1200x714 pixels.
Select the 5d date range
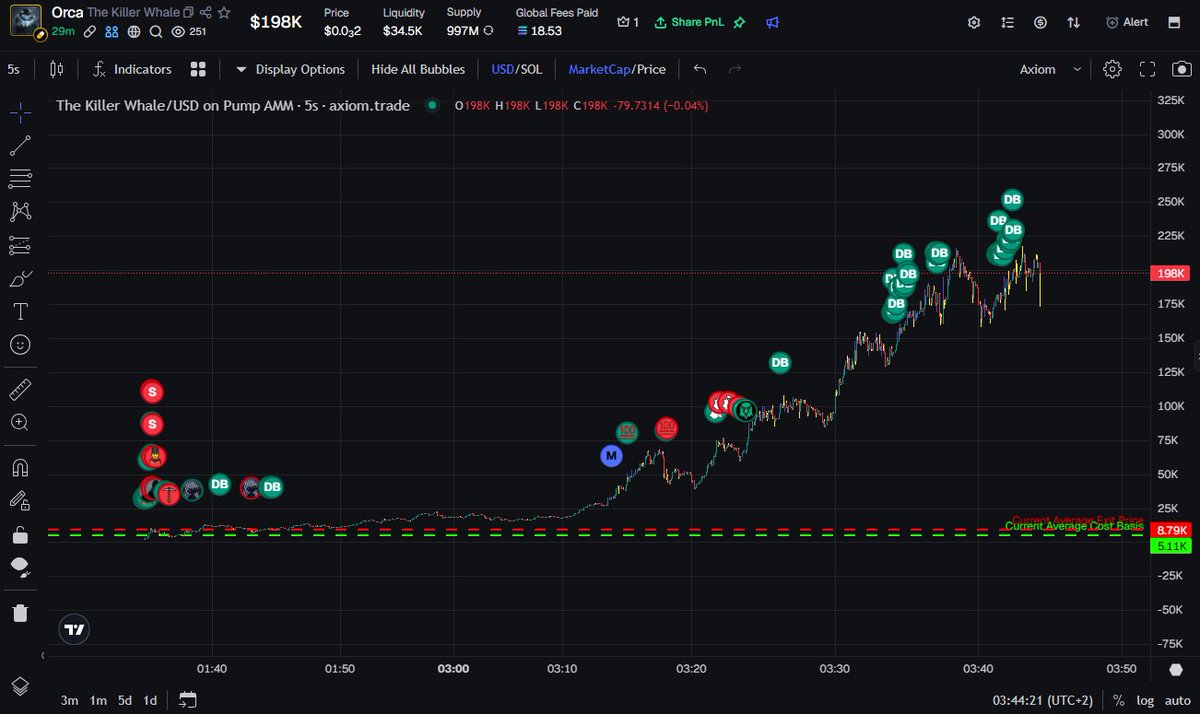tap(125, 700)
